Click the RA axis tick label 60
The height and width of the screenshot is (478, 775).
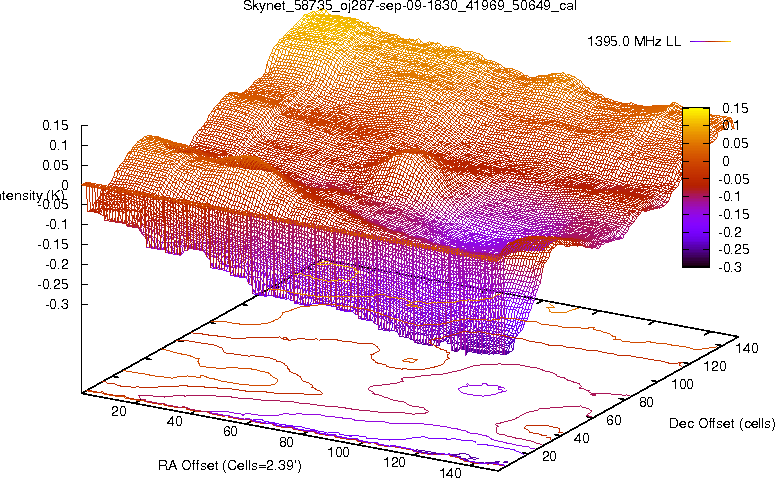(x=230, y=432)
